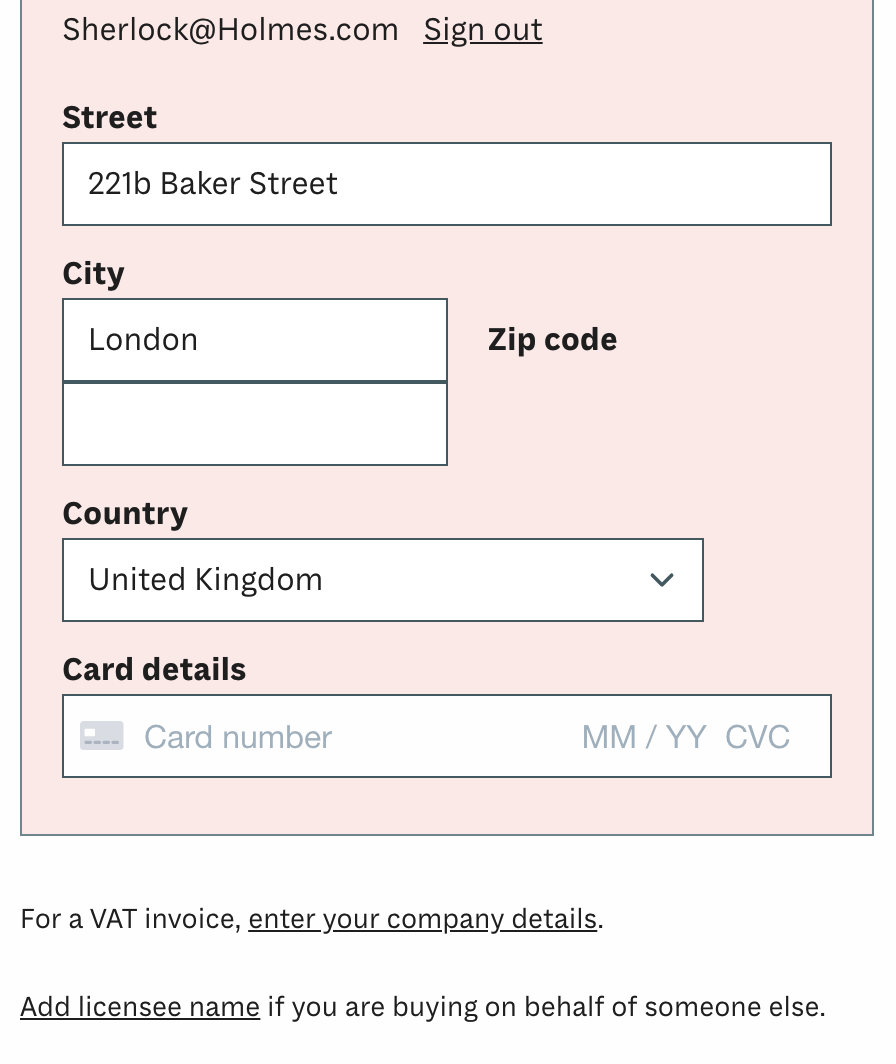896x1064 pixels.
Task: Click the Add licensee name link
Action: click(x=140, y=1007)
